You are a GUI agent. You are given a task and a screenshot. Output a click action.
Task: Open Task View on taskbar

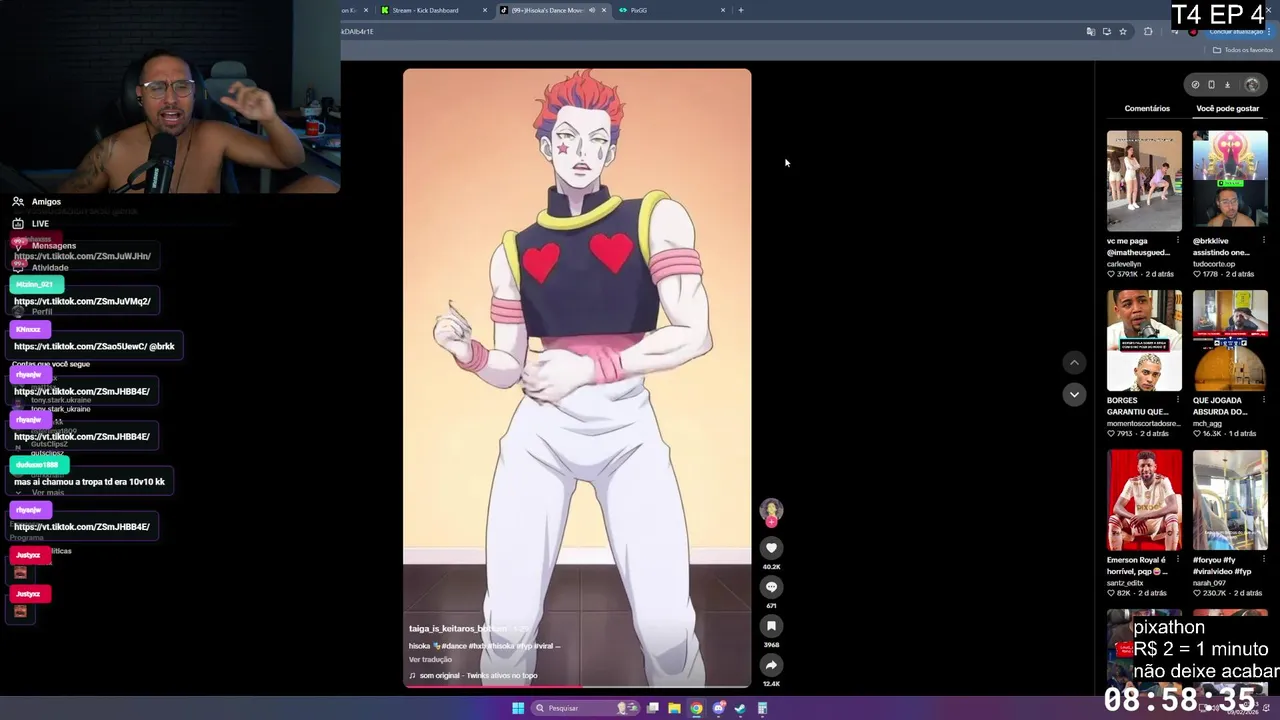pos(652,708)
